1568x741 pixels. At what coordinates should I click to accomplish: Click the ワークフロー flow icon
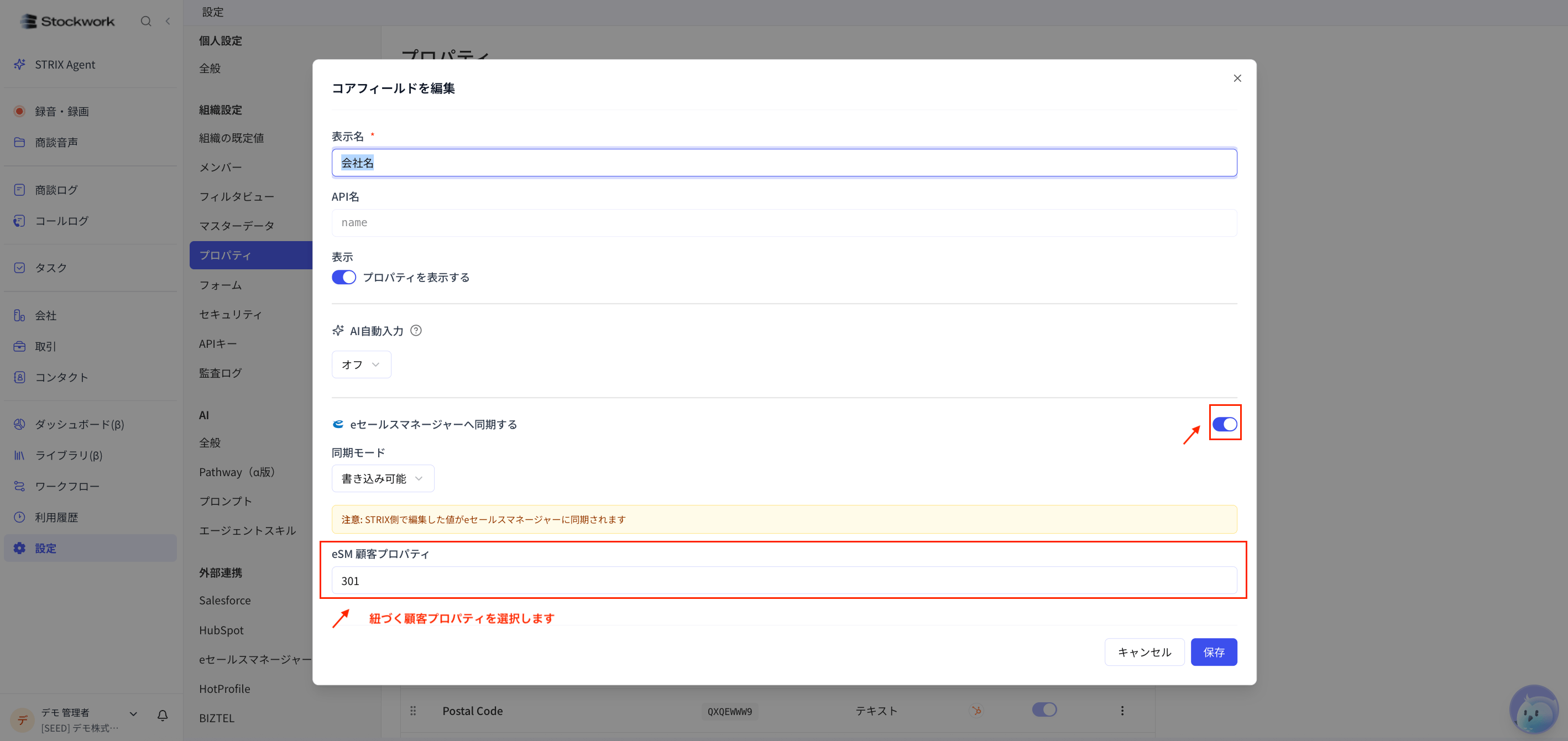pos(19,486)
